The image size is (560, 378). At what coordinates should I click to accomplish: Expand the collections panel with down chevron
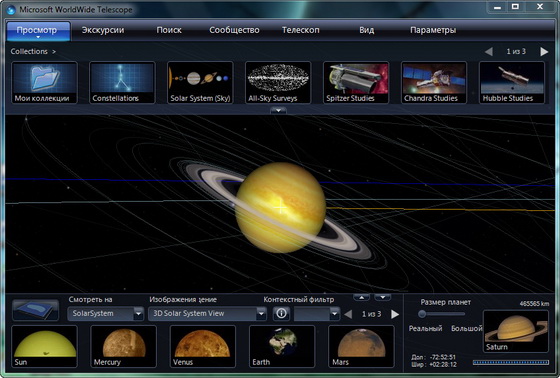click(x=278, y=111)
